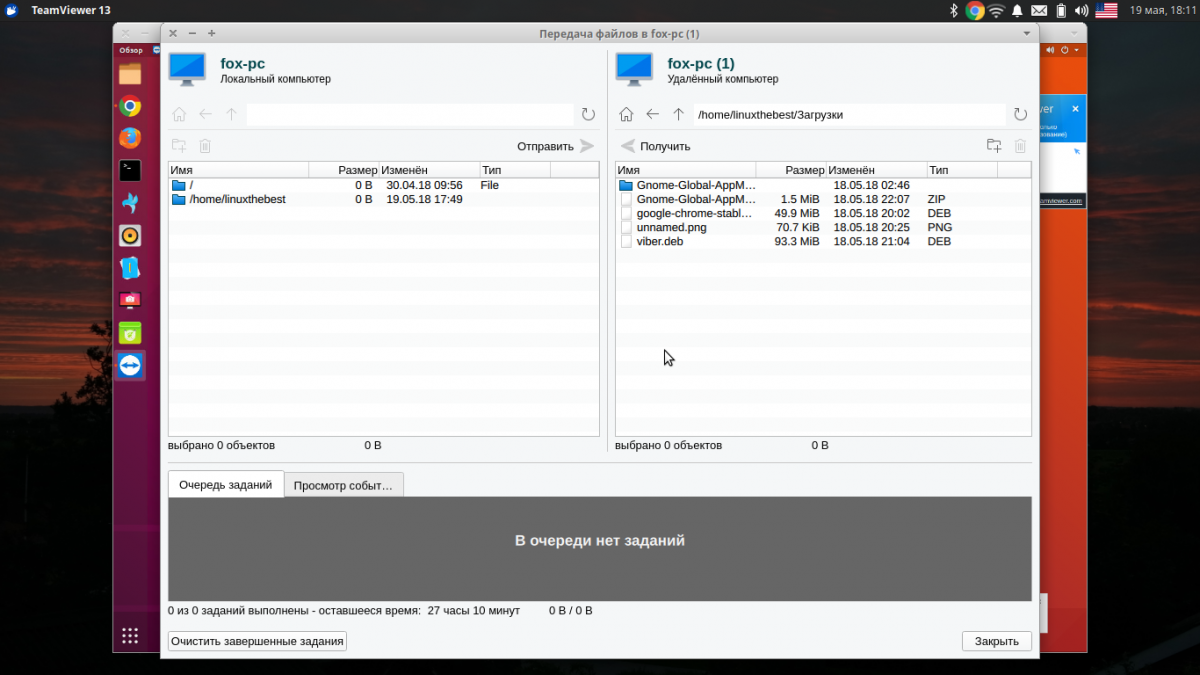Click the Получить receive button

[x=656, y=146]
